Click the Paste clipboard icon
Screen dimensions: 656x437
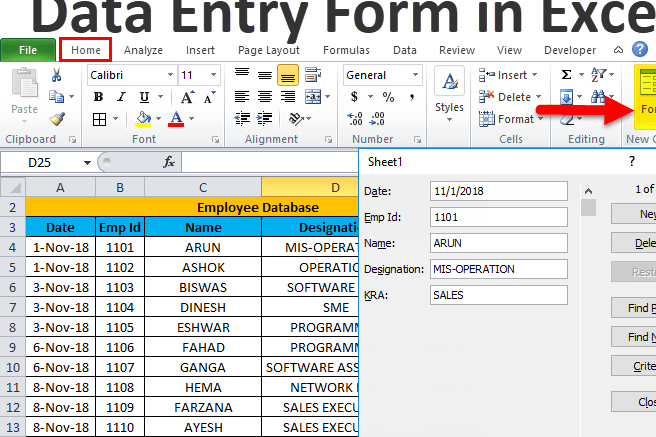point(24,83)
